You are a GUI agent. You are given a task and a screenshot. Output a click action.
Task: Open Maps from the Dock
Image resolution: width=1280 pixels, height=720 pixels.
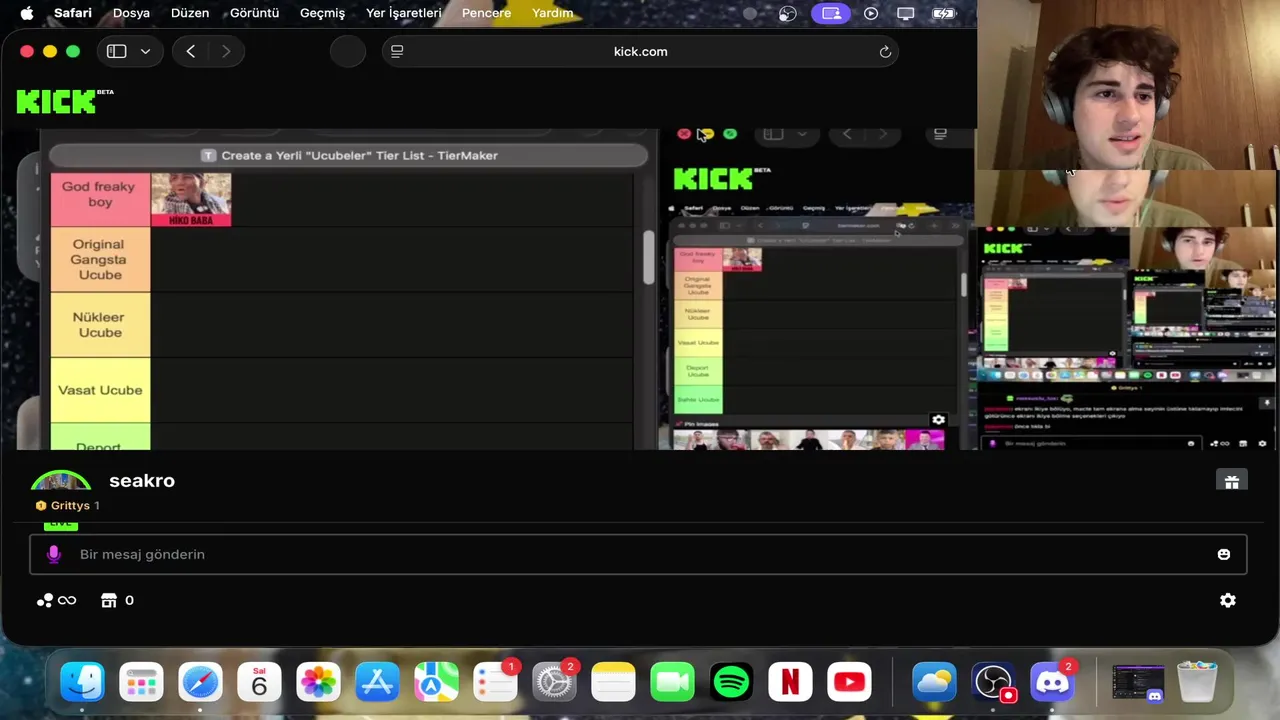[x=437, y=683]
